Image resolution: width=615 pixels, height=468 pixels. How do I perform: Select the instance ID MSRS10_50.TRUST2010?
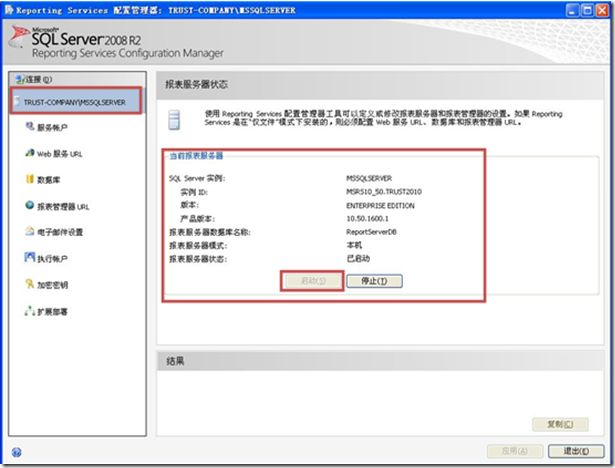click(384, 192)
